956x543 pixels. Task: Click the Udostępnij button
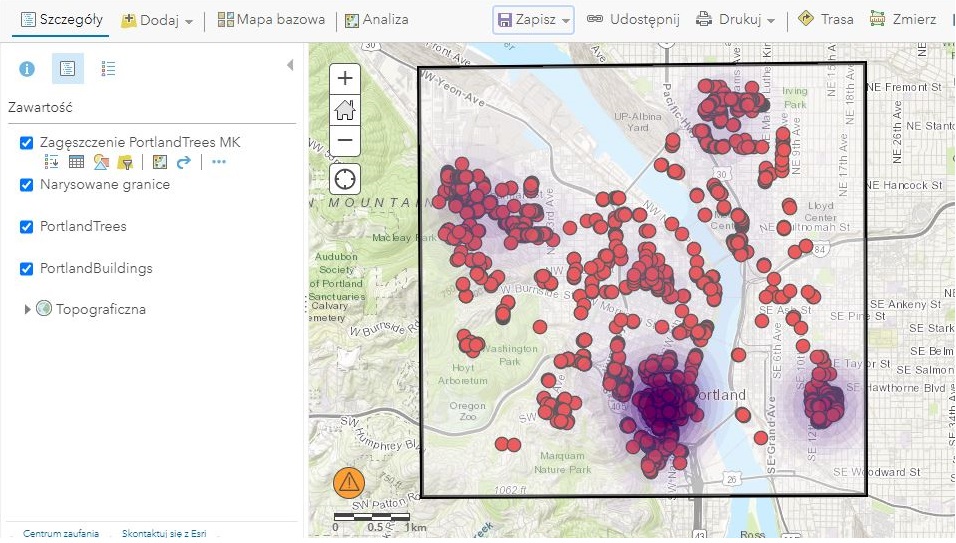click(x=632, y=20)
